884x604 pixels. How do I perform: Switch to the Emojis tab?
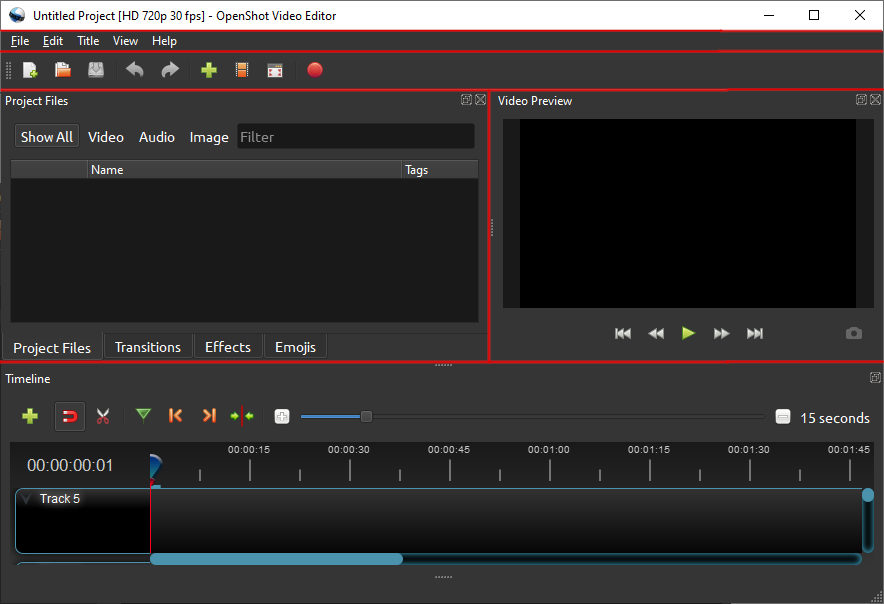pos(295,347)
